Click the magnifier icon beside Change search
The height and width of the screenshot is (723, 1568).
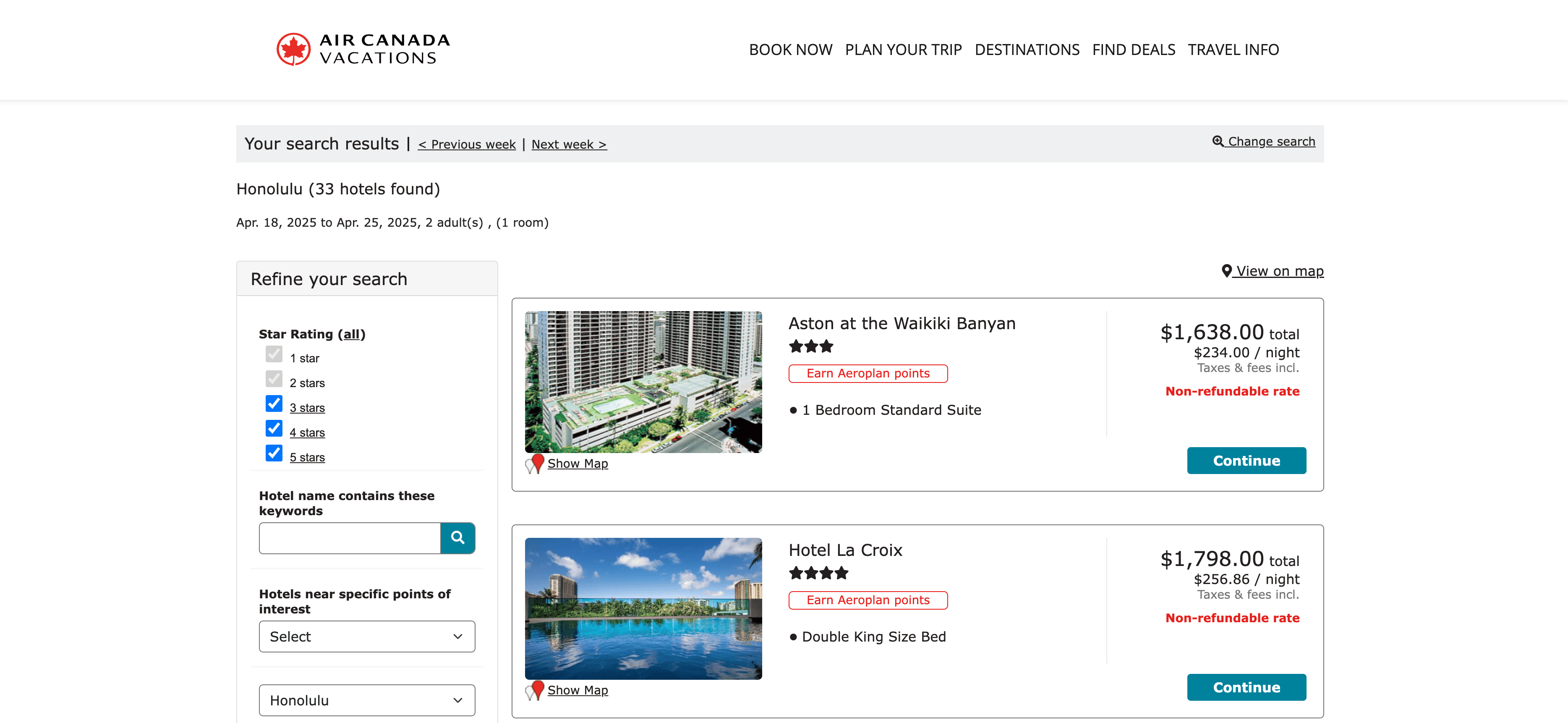point(1218,141)
